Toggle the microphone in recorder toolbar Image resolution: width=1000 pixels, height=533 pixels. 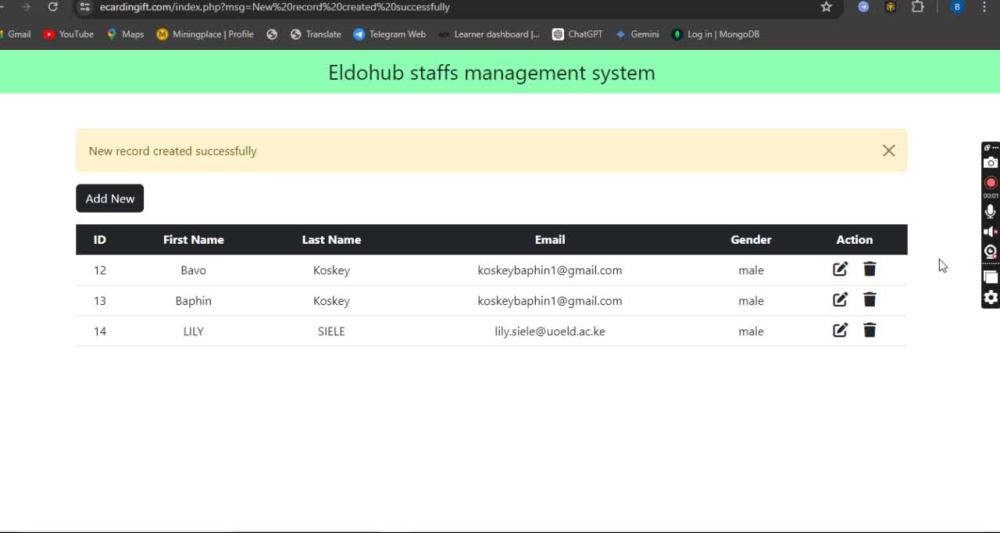pos(990,211)
